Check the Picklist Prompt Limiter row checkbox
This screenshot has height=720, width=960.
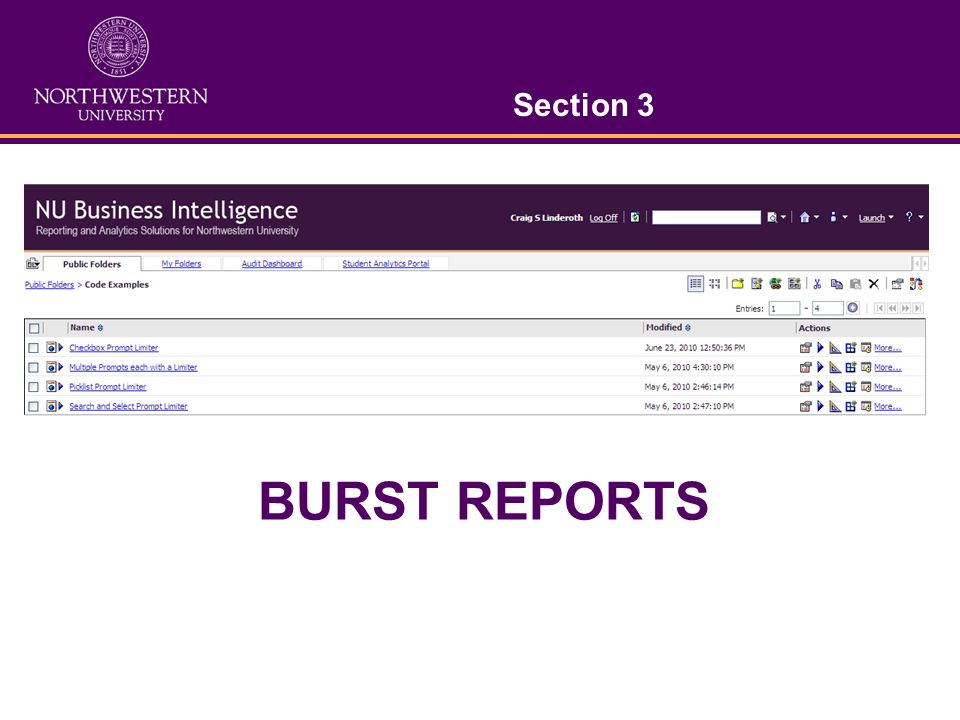click(x=34, y=387)
